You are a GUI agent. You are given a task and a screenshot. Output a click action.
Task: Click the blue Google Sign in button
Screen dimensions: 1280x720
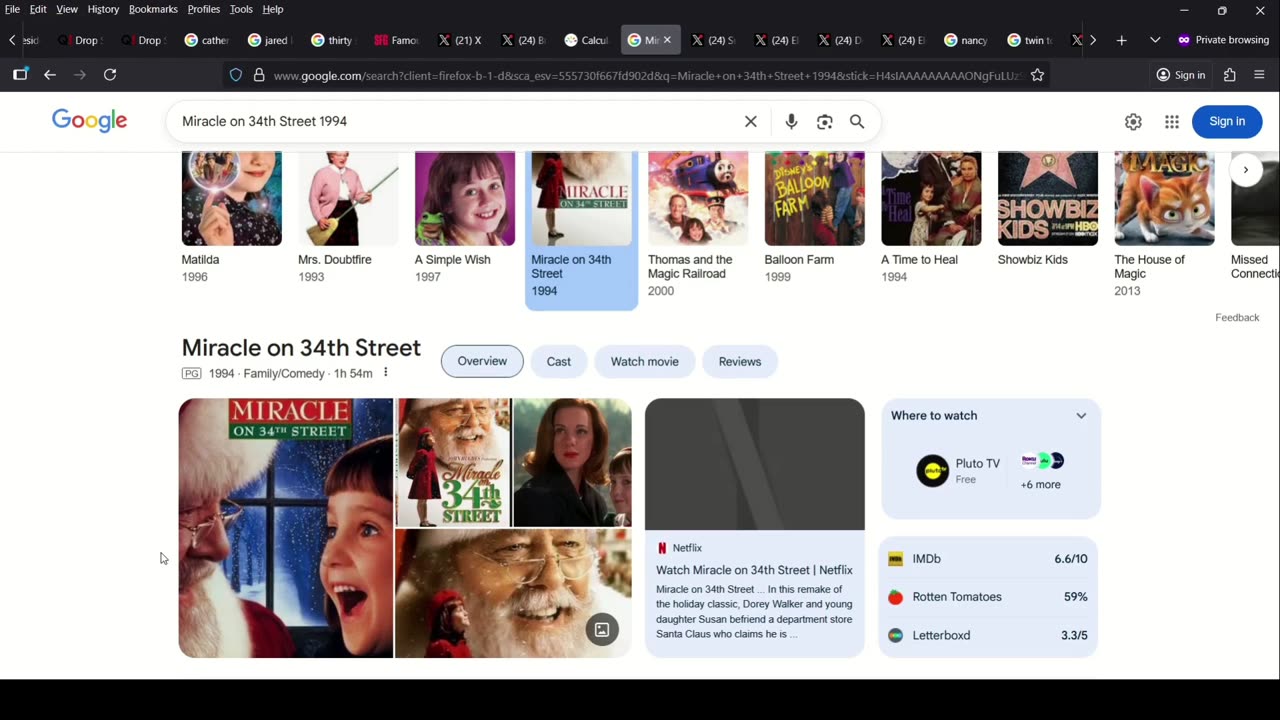click(1227, 121)
